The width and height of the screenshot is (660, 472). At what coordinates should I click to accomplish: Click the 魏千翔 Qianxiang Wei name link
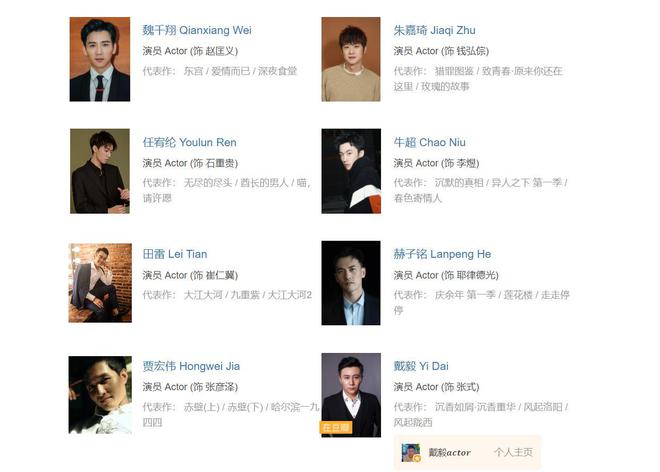[197, 30]
